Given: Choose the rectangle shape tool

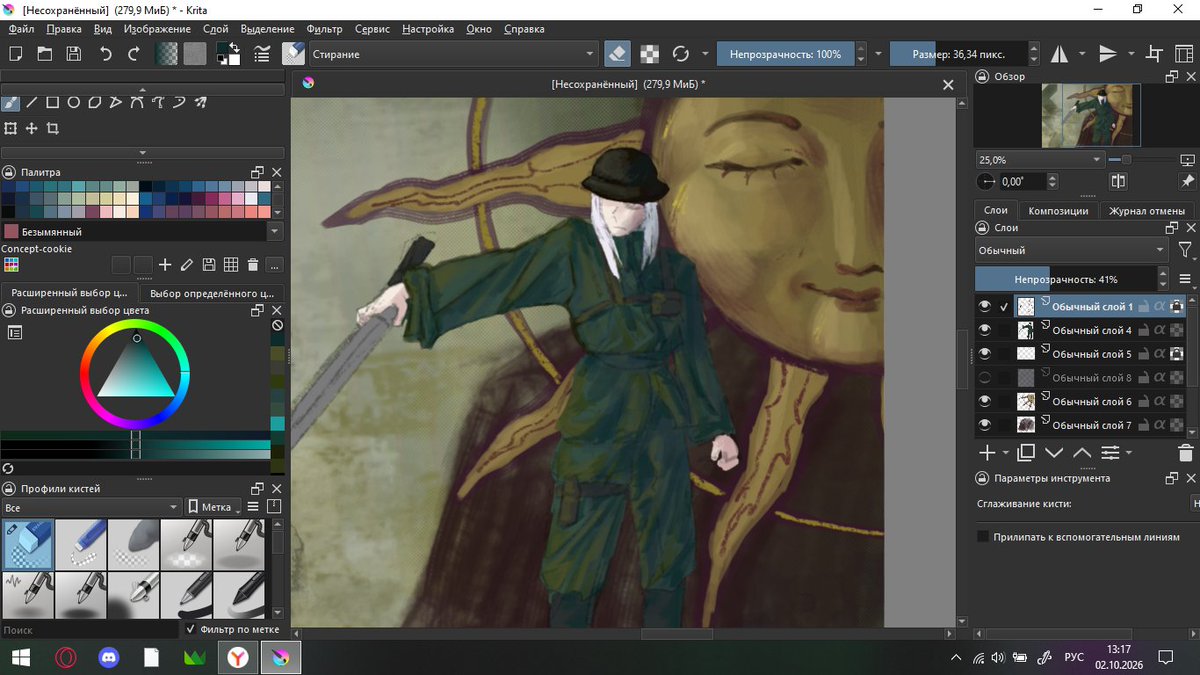Looking at the screenshot, I should [x=53, y=102].
